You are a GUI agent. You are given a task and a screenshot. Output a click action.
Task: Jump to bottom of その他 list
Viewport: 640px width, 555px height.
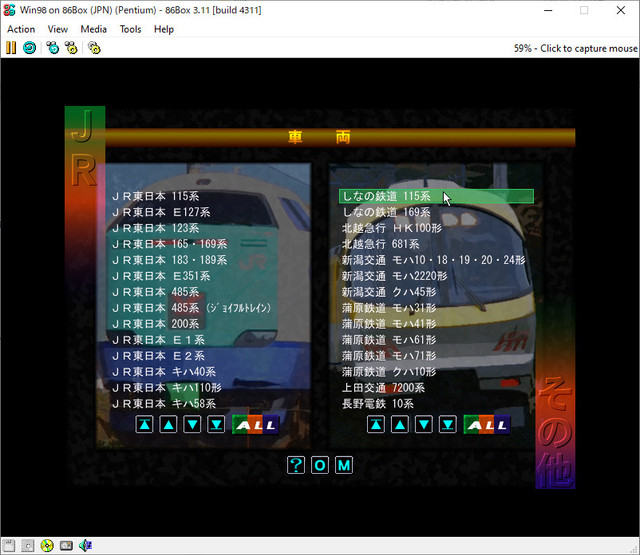[x=448, y=425]
